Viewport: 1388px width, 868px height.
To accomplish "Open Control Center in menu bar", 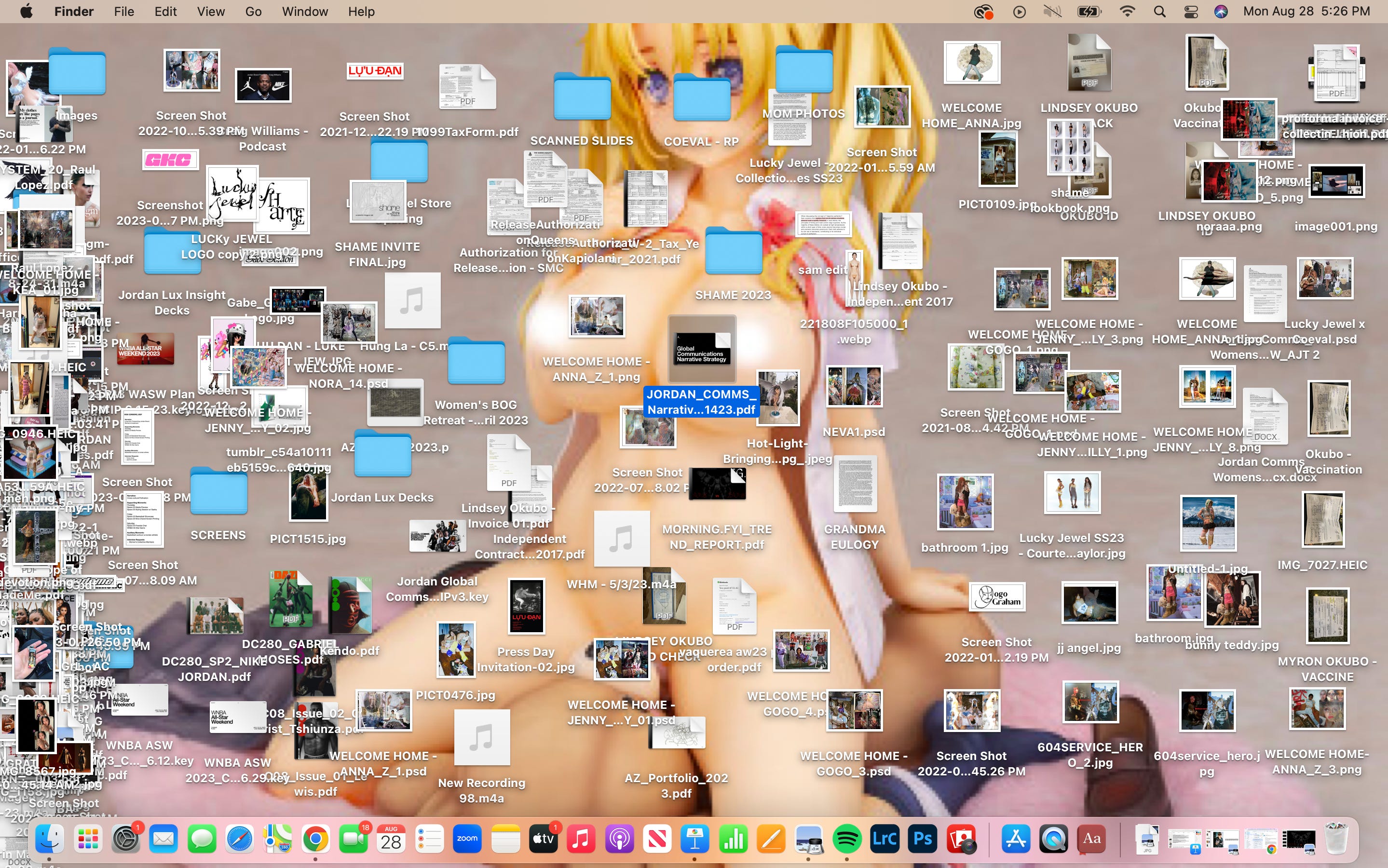I will (1191, 12).
